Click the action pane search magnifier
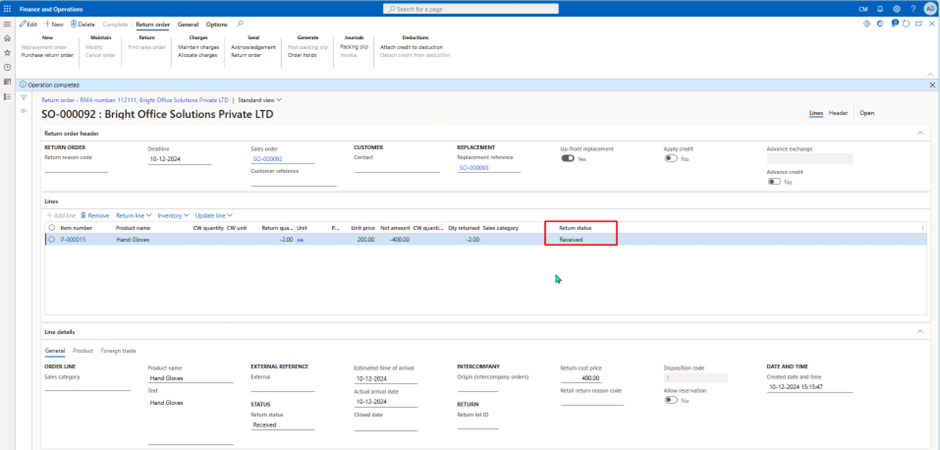940x450 pixels. coord(240,24)
